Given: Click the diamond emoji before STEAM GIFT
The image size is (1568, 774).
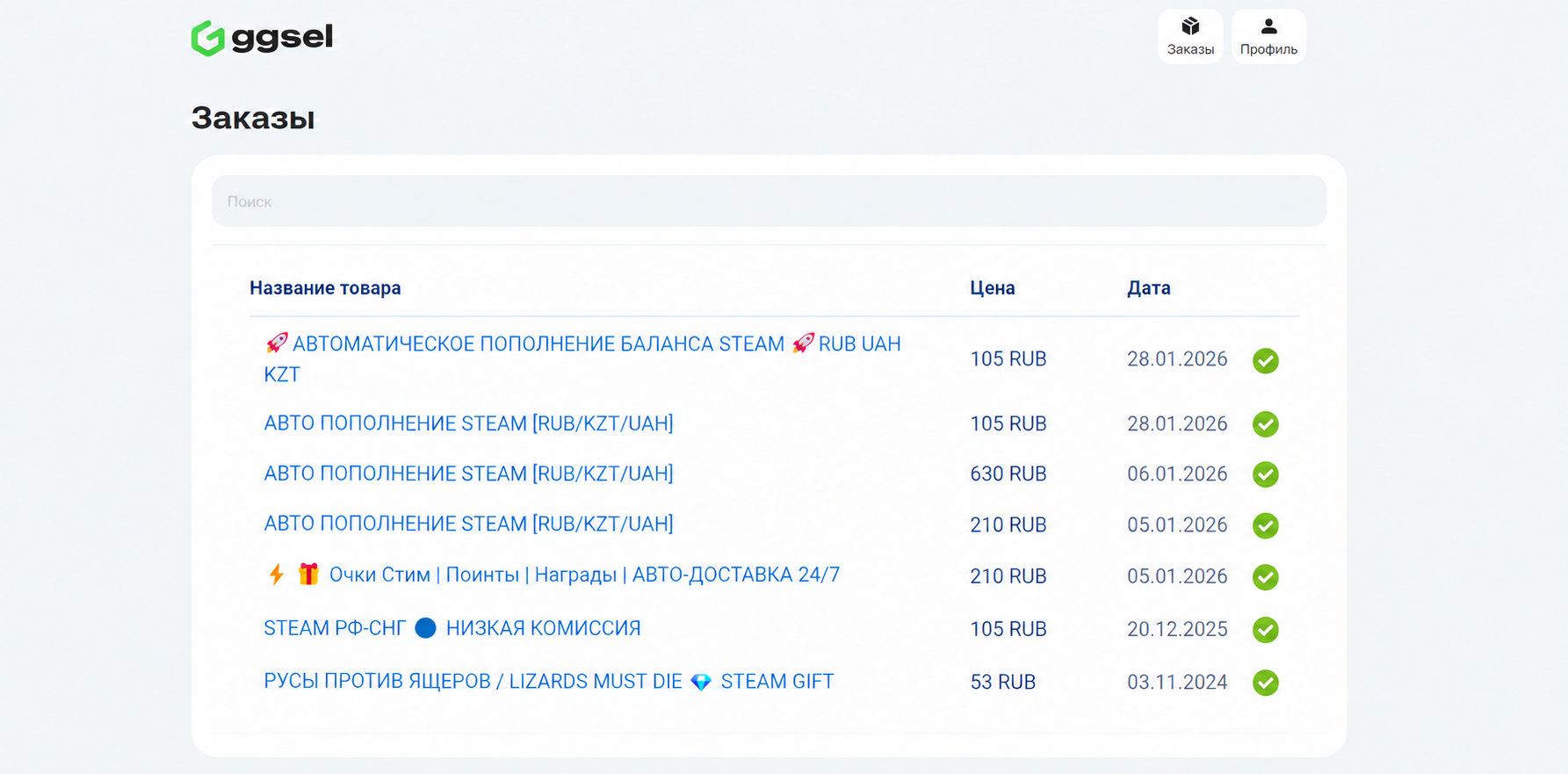Looking at the screenshot, I should pyautogui.click(x=701, y=682).
